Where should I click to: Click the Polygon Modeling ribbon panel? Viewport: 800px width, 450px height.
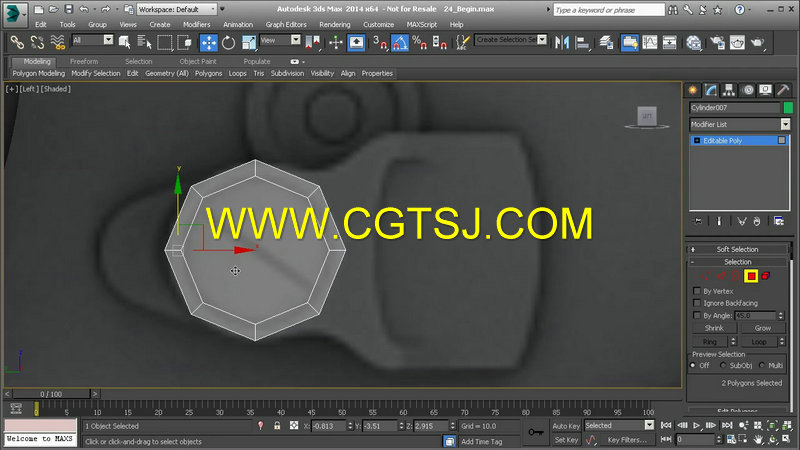click(39, 73)
